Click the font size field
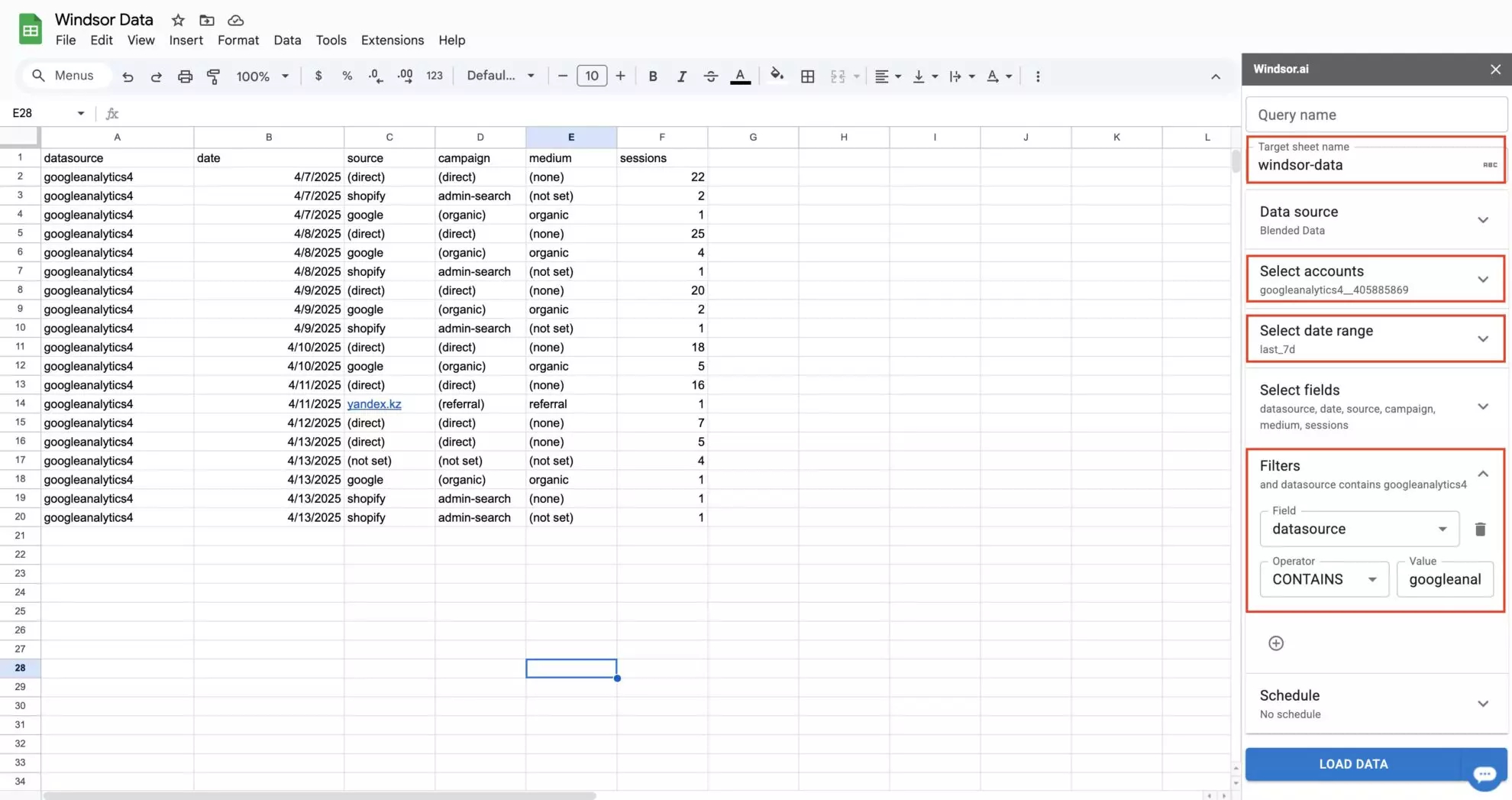1512x800 pixels. point(592,76)
